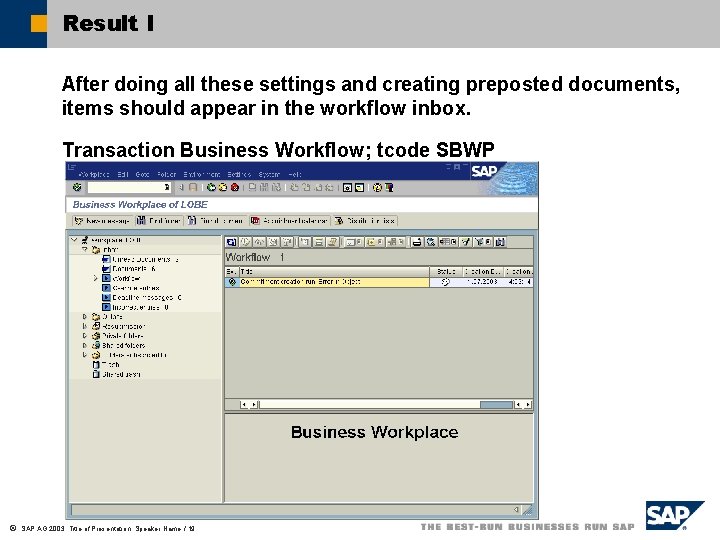Click the worklist scrollbar far-left arrow
The width and height of the screenshot is (720, 540).
click(x=244, y=405)
